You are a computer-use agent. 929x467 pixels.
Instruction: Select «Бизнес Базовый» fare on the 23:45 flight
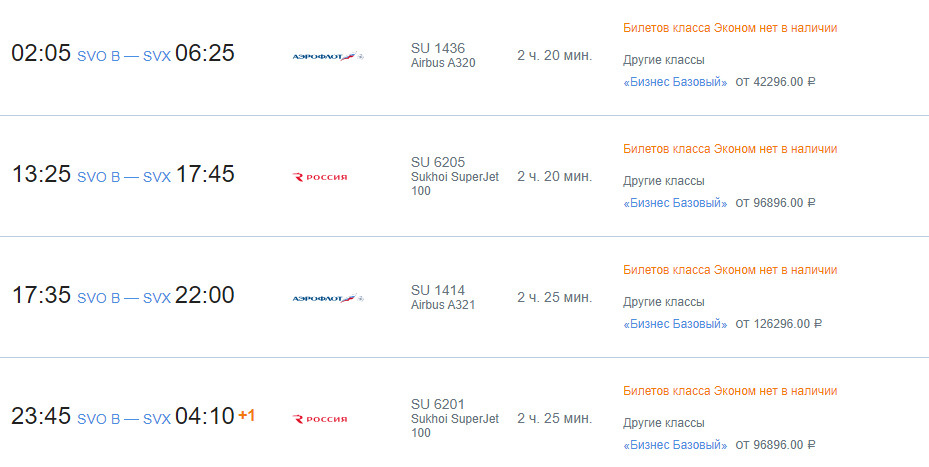tap(675, 445)
